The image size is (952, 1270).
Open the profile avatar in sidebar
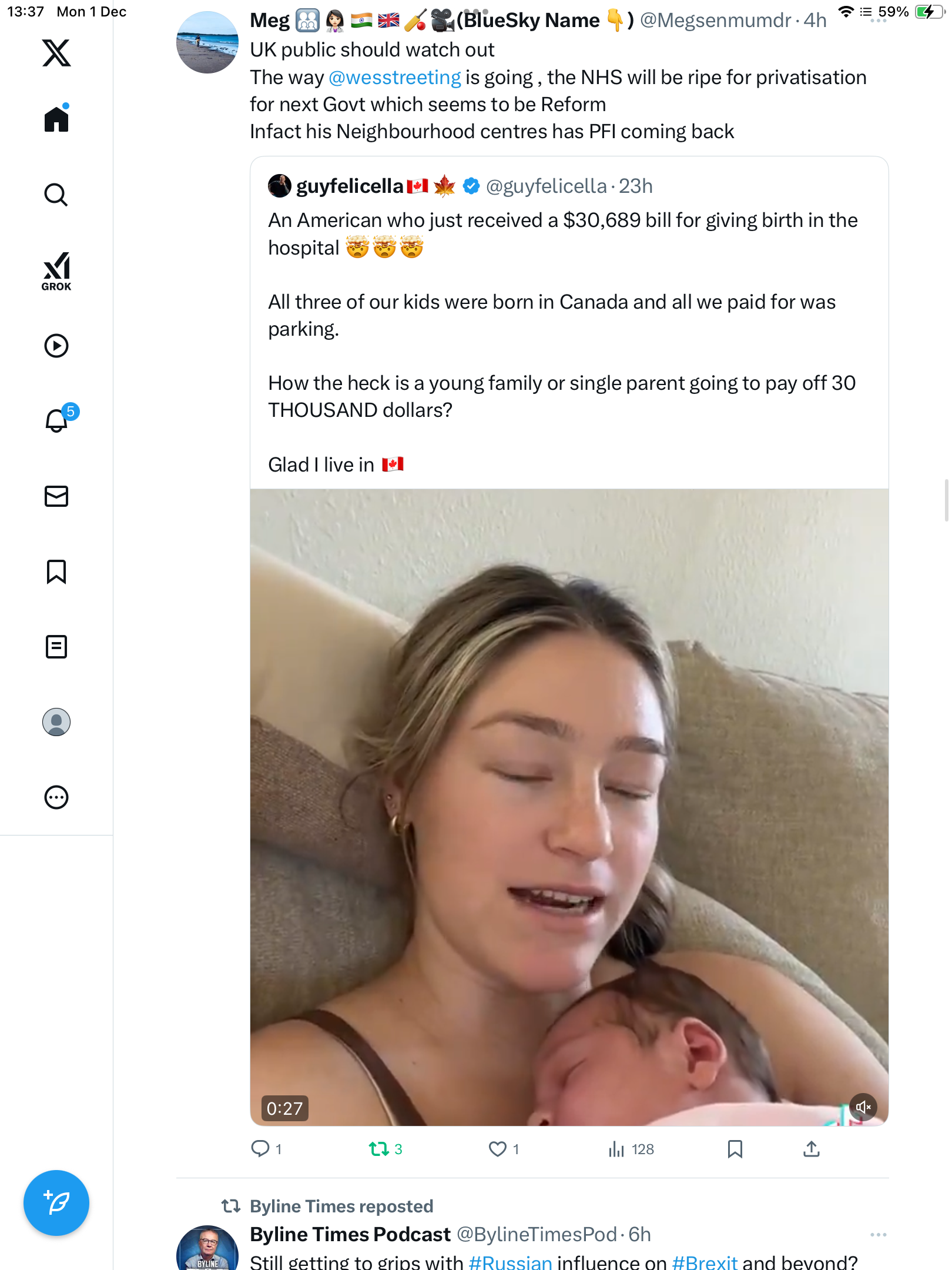pyautogui.click(x=56, y=722)
